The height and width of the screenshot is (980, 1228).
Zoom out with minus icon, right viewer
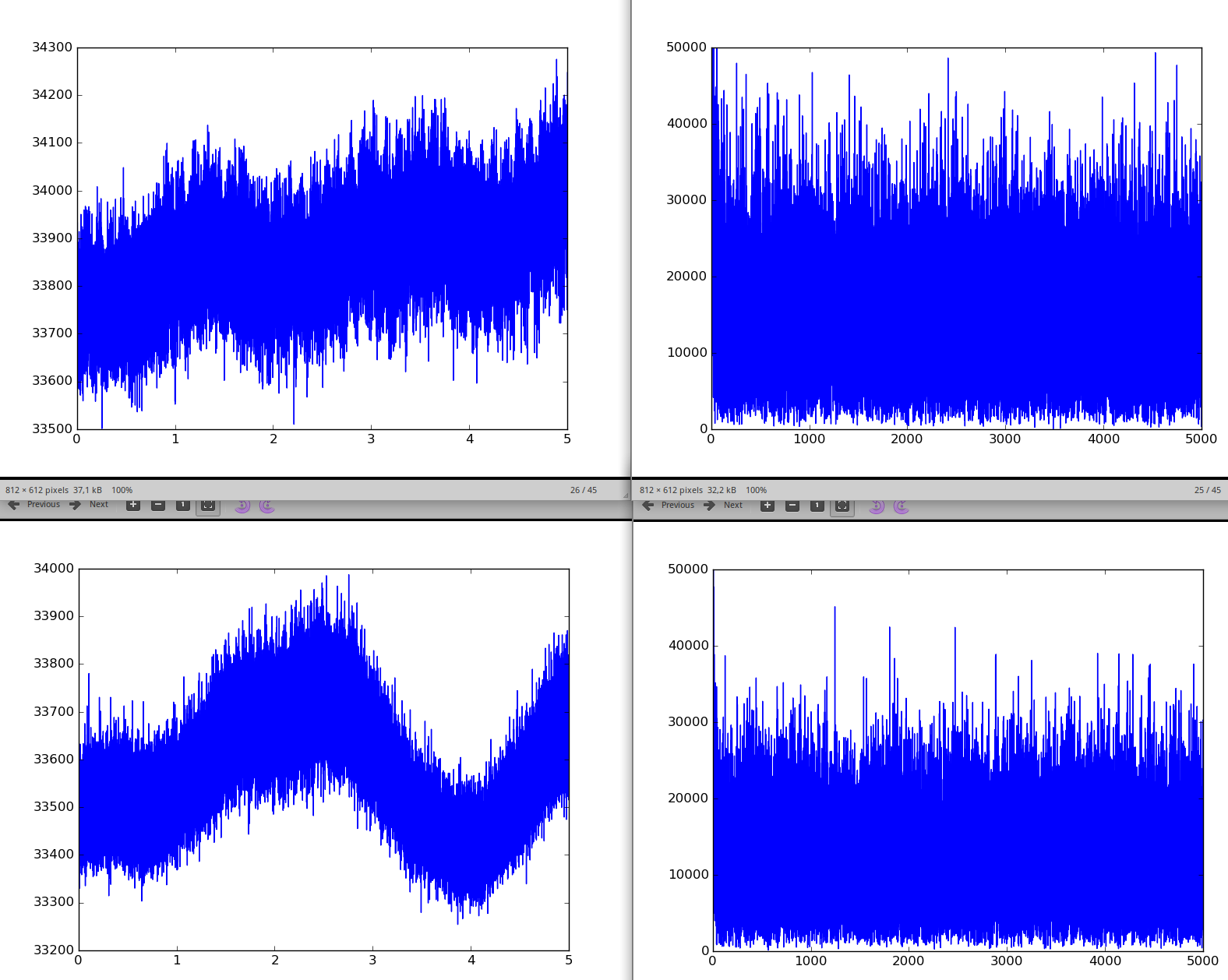tap(792, 506)
